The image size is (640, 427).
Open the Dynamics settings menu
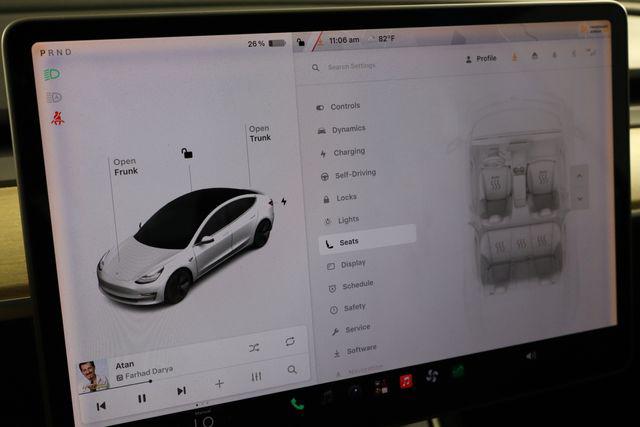point(341,129)
